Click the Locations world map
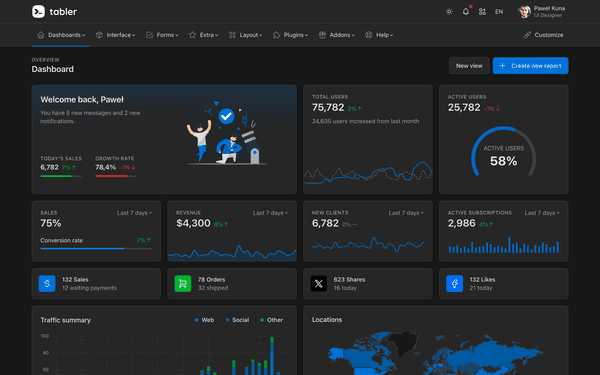600x375 pixels. coord(435,353)
